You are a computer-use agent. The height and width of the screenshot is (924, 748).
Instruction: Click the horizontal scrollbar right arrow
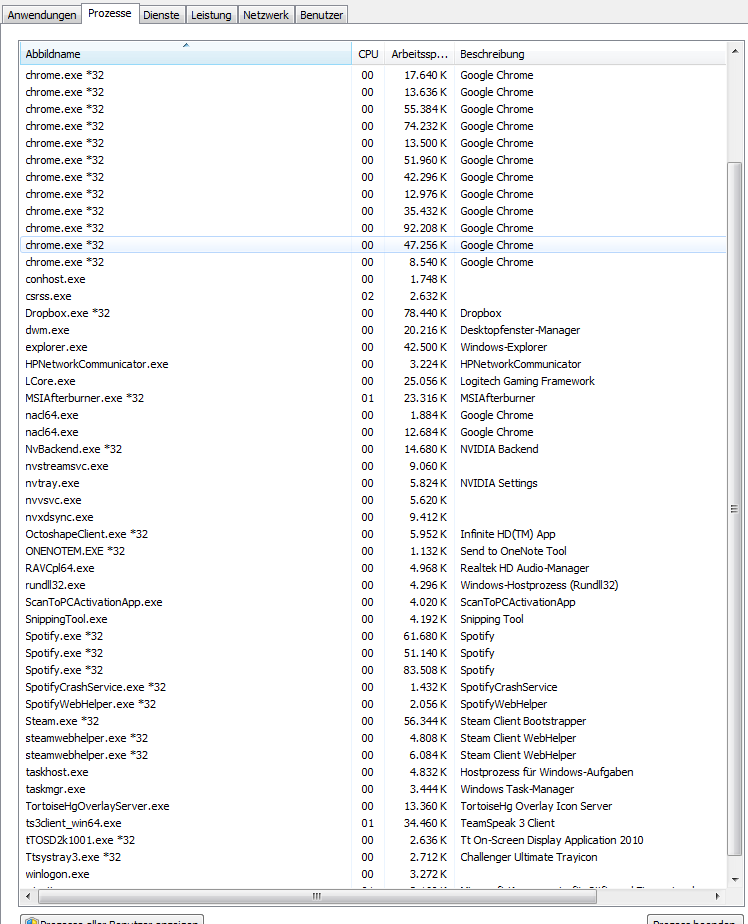click(717, 896)
